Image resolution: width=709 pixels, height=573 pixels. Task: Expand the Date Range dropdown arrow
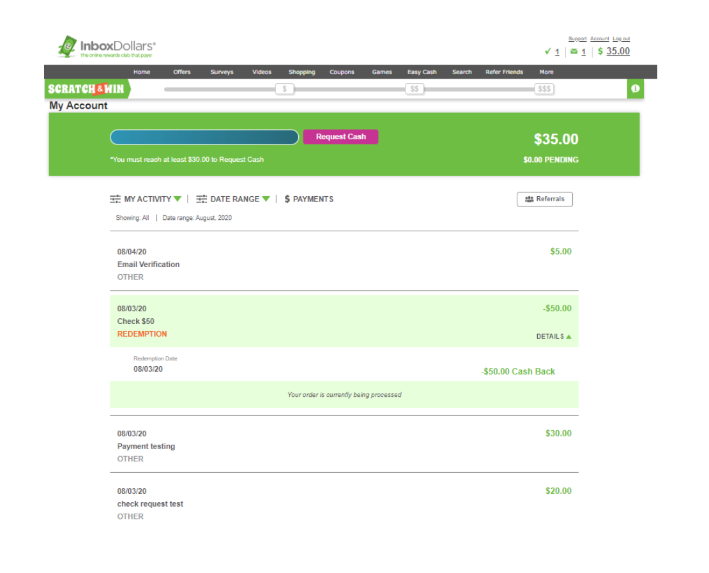266,199
